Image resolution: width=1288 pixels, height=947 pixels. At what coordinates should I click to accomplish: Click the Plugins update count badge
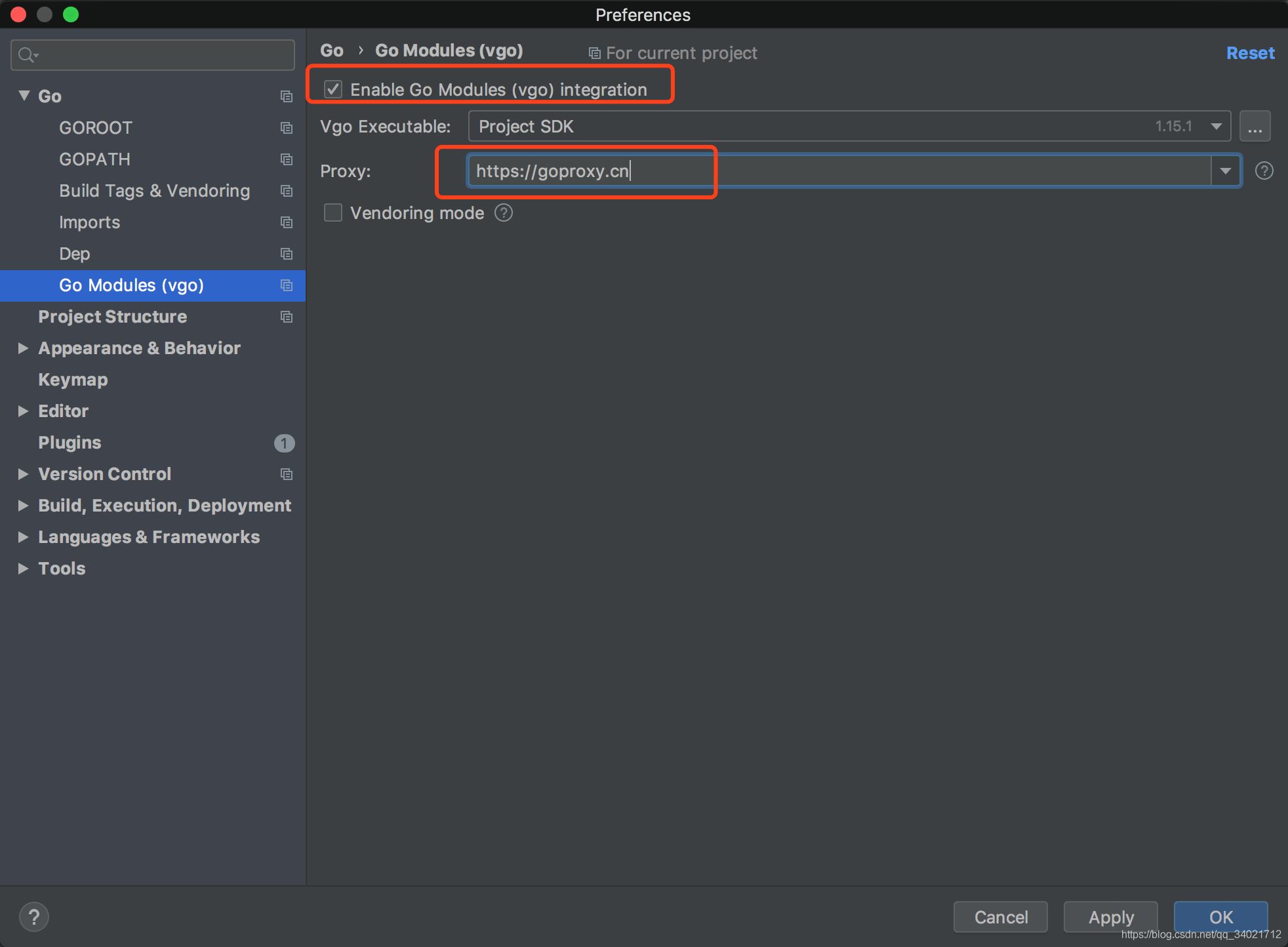pyautogui.click(x=284, y=443)
